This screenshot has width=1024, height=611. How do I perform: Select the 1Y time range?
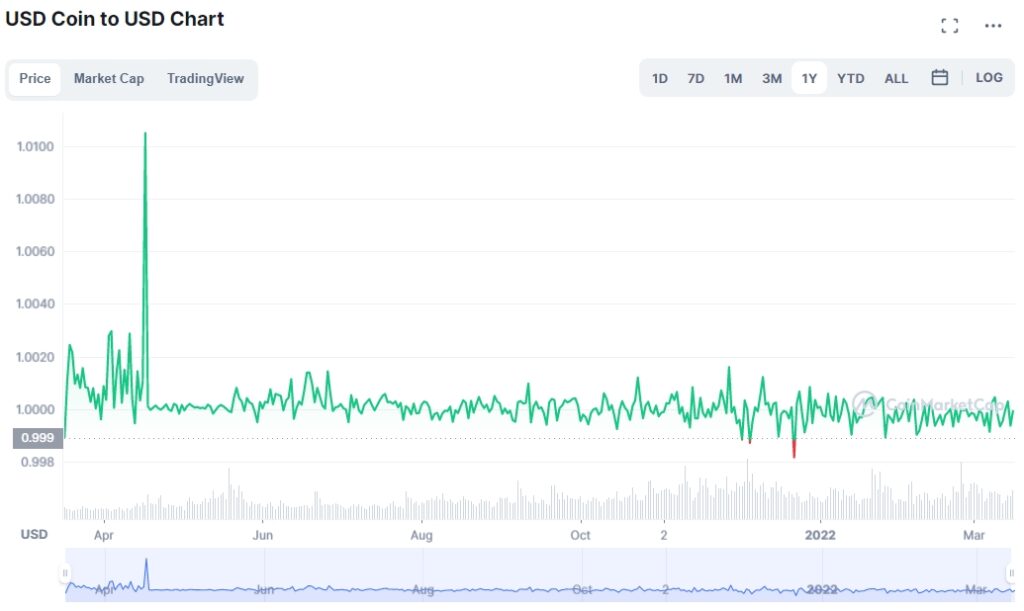click(809, 79)
